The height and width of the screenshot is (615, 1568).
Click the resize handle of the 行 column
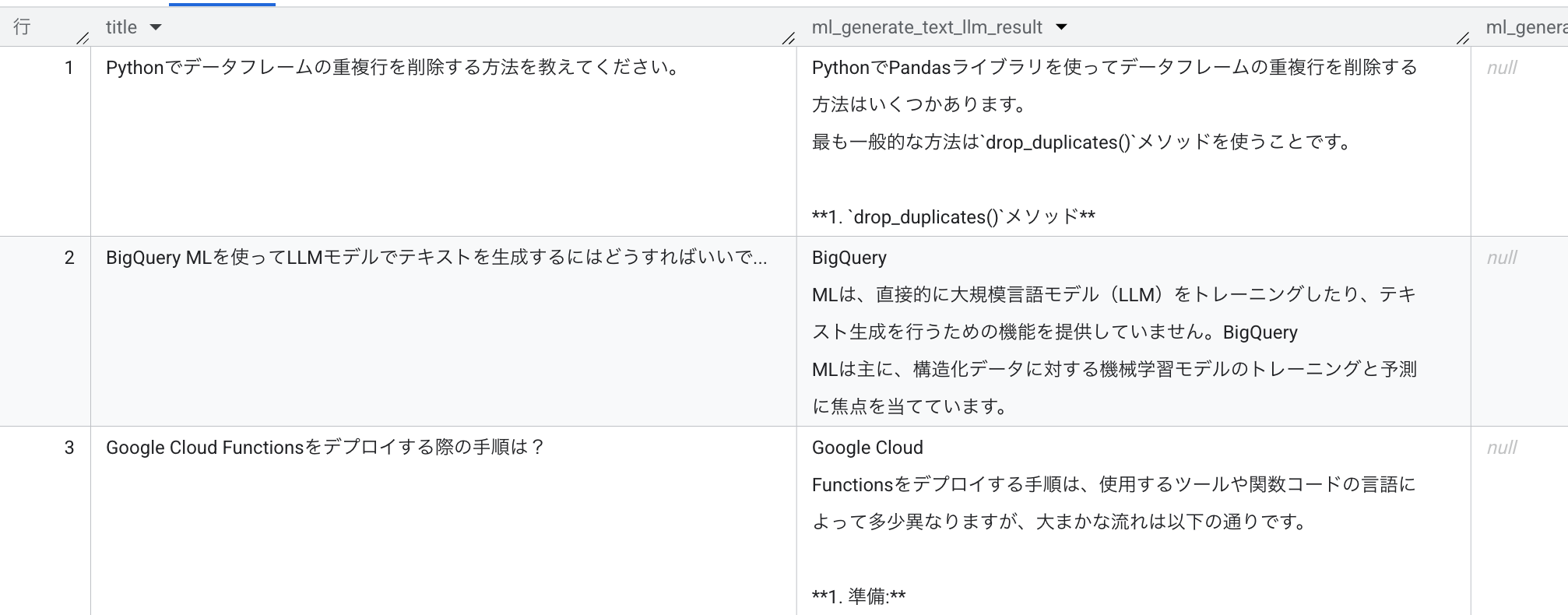[x=83, y=37]
